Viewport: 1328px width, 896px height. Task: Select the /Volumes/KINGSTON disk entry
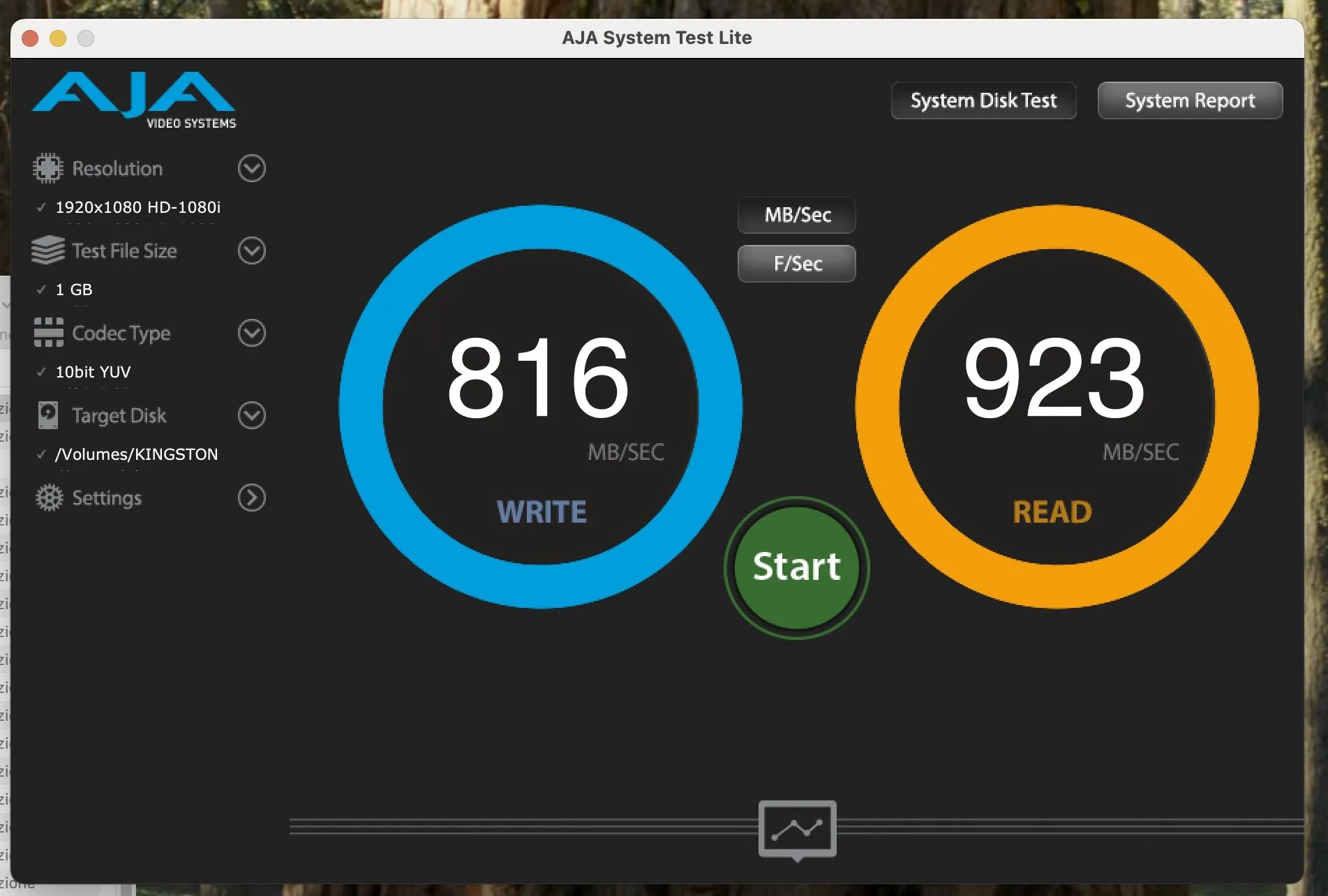[x=137, y=454]
